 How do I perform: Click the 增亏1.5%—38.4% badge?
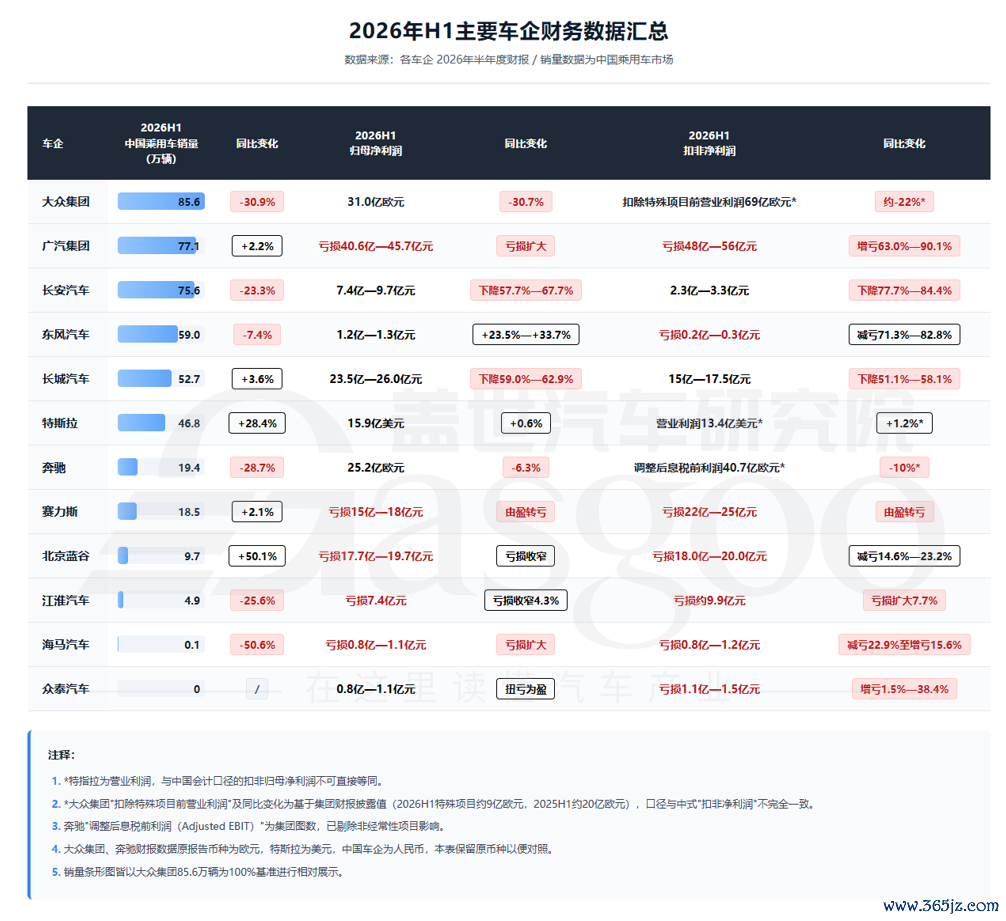pos(904,689)
